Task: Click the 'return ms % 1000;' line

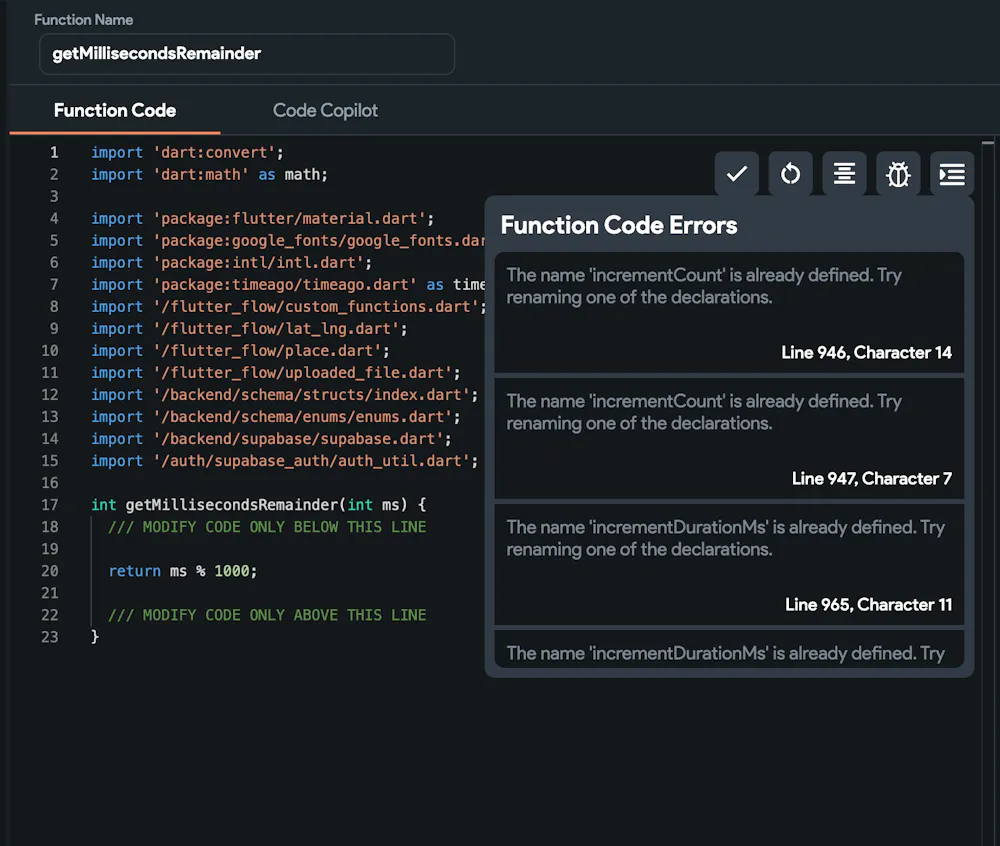Action: pos(183,571)
